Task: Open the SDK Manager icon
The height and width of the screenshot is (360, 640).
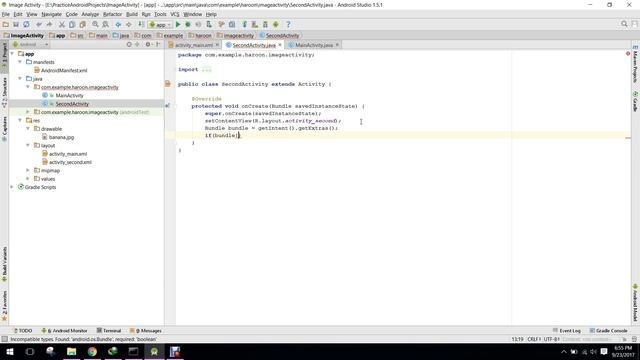Action: click(x=265, y=24)
